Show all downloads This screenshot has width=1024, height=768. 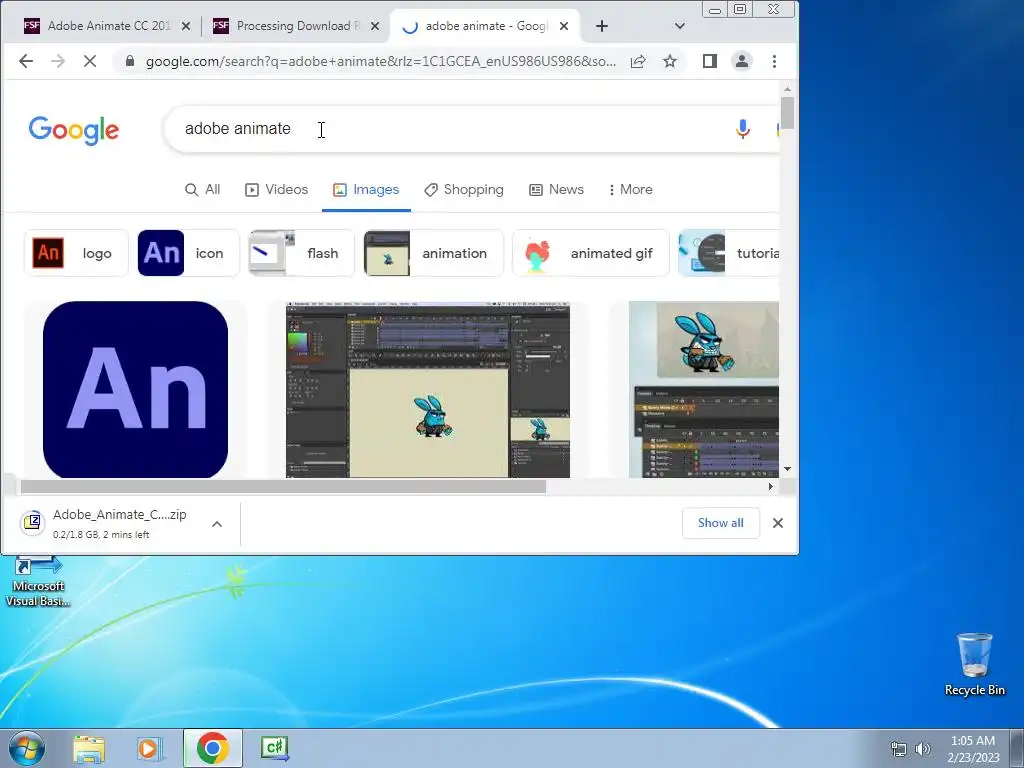point(720,523)
